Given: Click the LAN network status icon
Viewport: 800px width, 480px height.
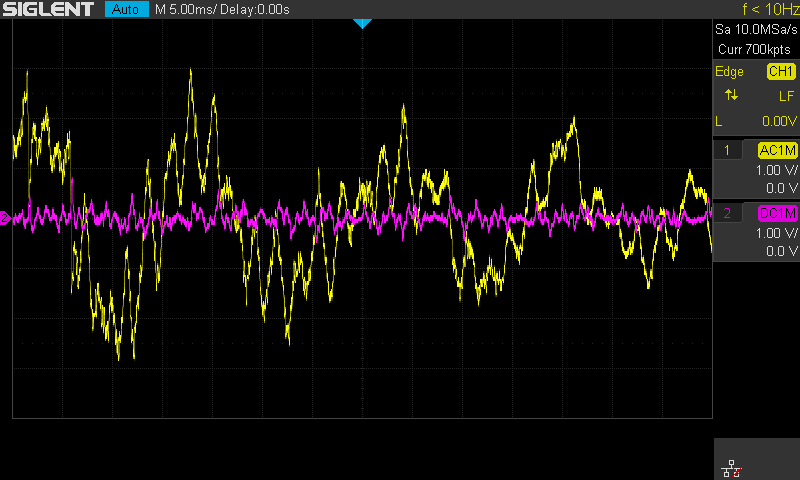Looking at the screenshot, I should pyautogui.click(x=732, y=468).
